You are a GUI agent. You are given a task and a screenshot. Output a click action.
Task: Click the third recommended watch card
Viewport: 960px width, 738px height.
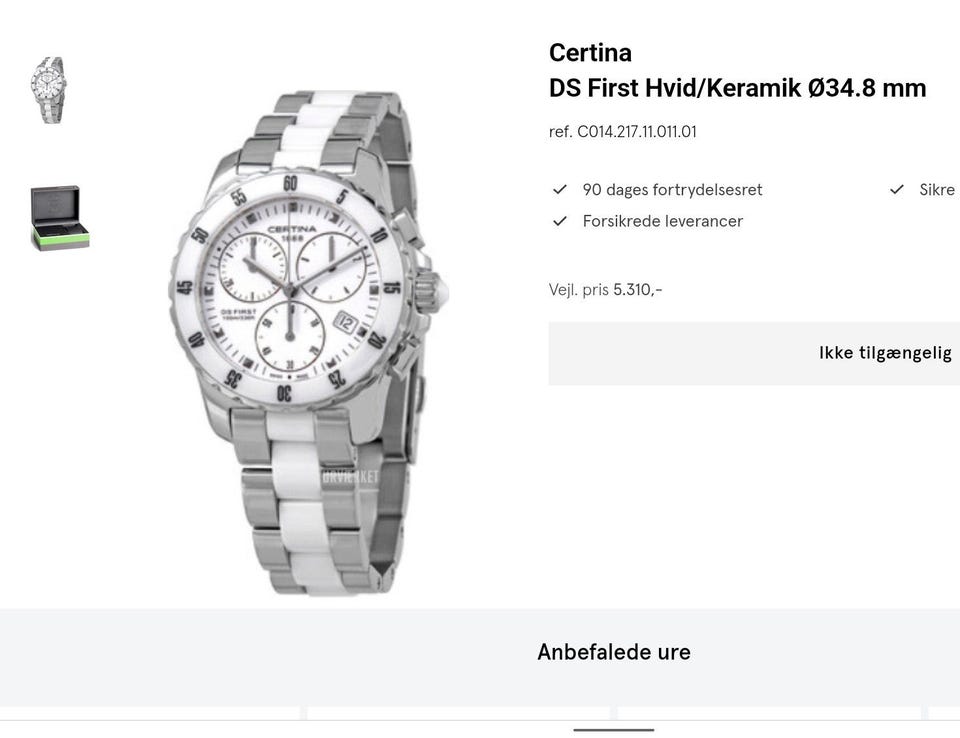click(x=769, y=713)
